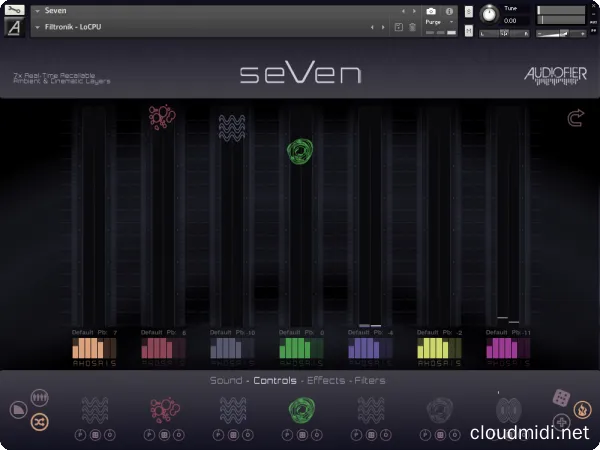Click the four-figures group icon
The height and width of the screenshot is (450, 600).
pos(39,398)
